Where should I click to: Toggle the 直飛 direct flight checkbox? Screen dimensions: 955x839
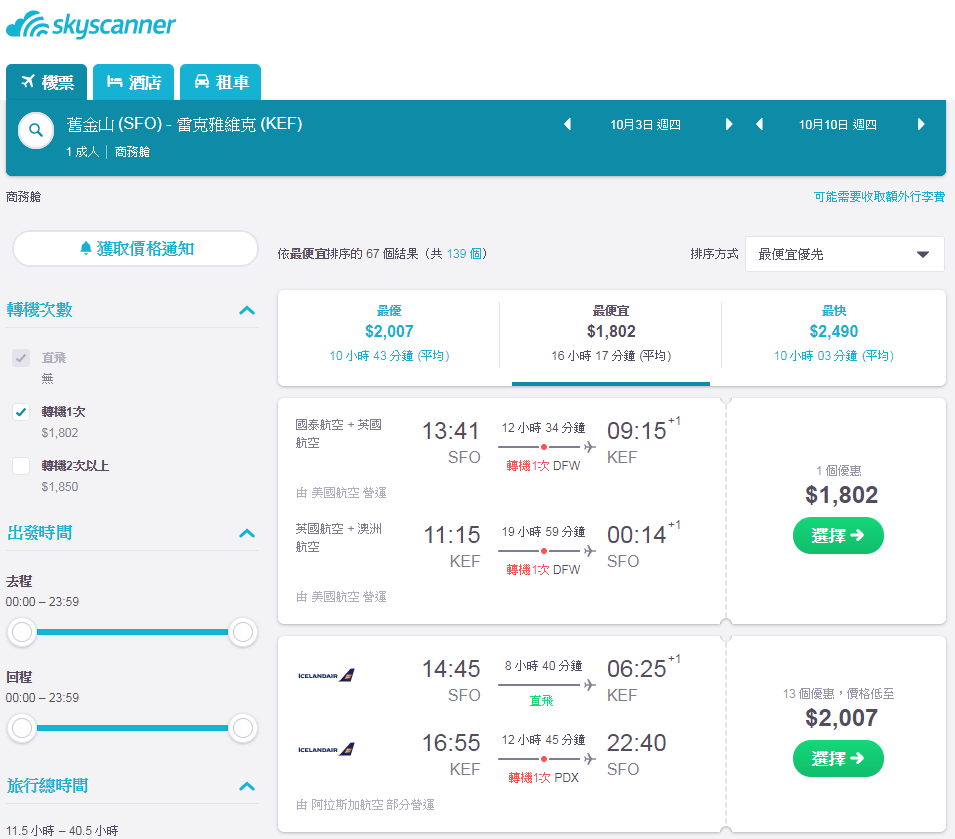click(x=21, y=358)
